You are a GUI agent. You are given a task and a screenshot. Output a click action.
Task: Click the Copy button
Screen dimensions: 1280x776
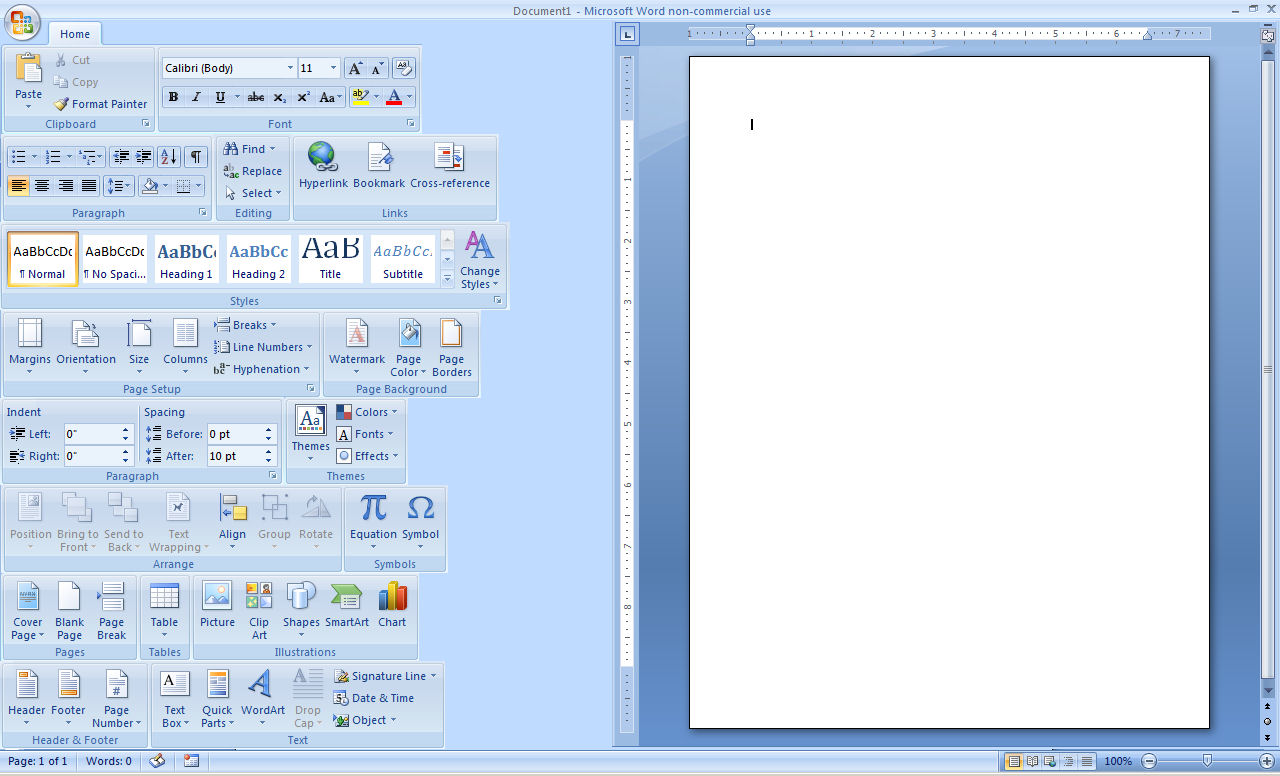[76, 82]
